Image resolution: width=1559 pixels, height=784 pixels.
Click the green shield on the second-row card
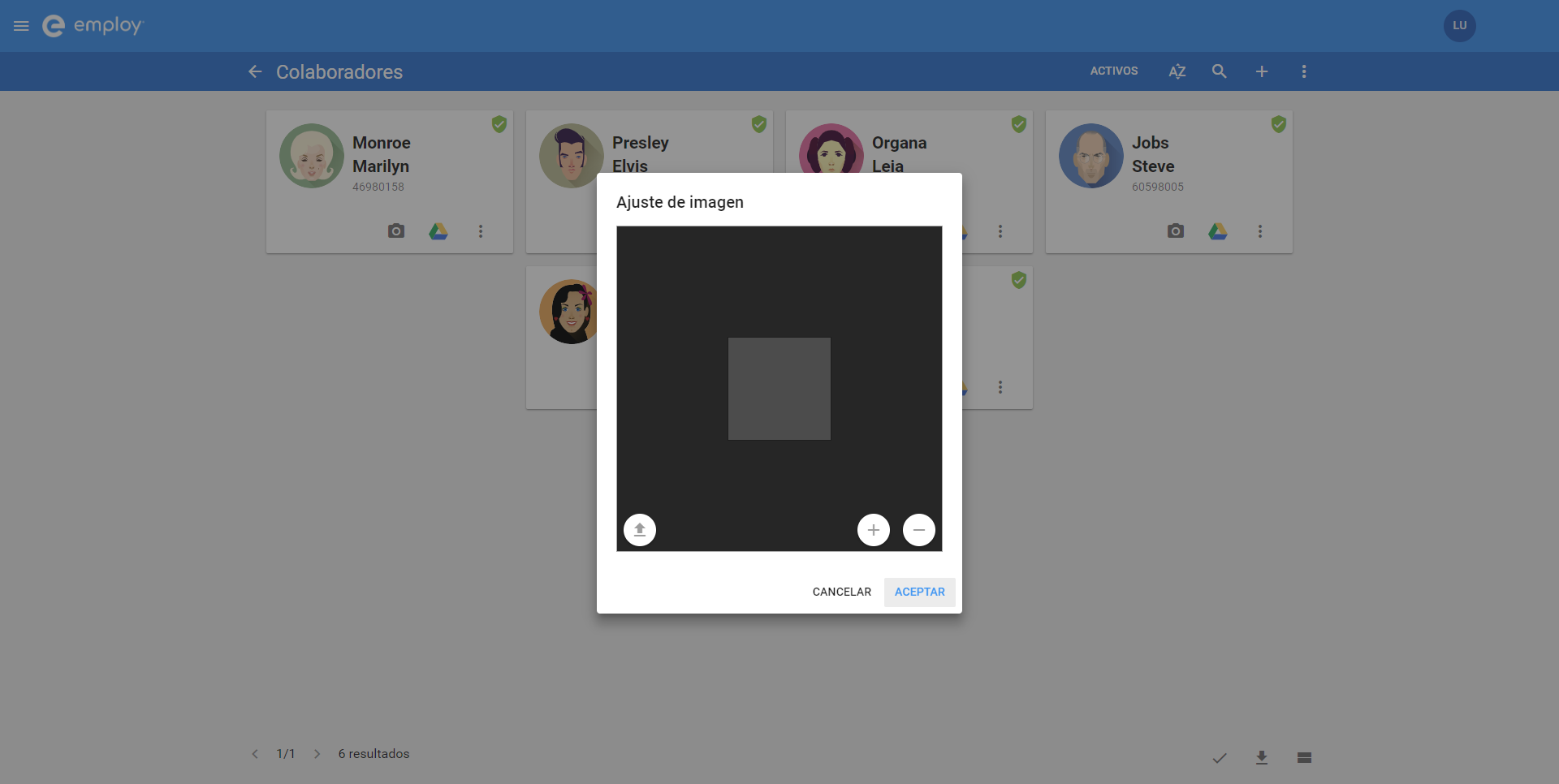pyautogui.click(x=1019, y=280)
